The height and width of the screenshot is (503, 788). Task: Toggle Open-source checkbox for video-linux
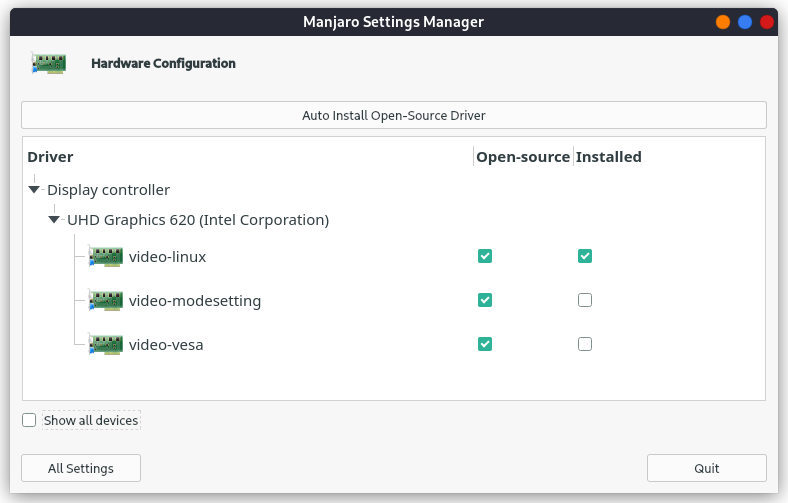coord(485,256)
